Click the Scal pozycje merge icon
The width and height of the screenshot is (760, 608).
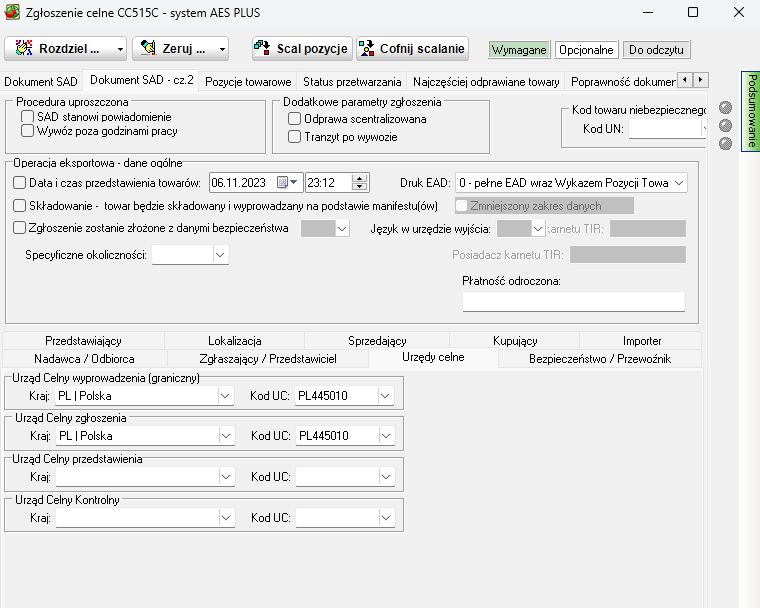click(262, 48)
